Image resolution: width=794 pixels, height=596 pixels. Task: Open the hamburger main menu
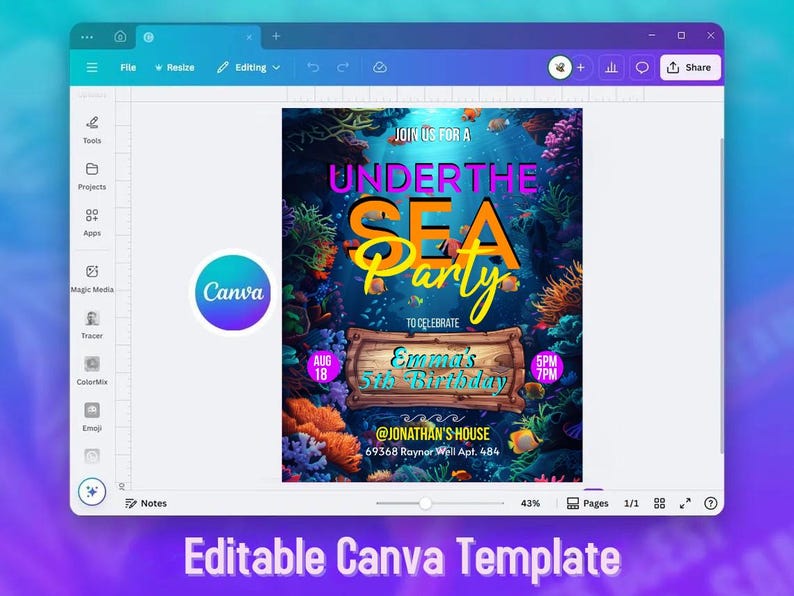pyautogui.click(x=92, y=67)
